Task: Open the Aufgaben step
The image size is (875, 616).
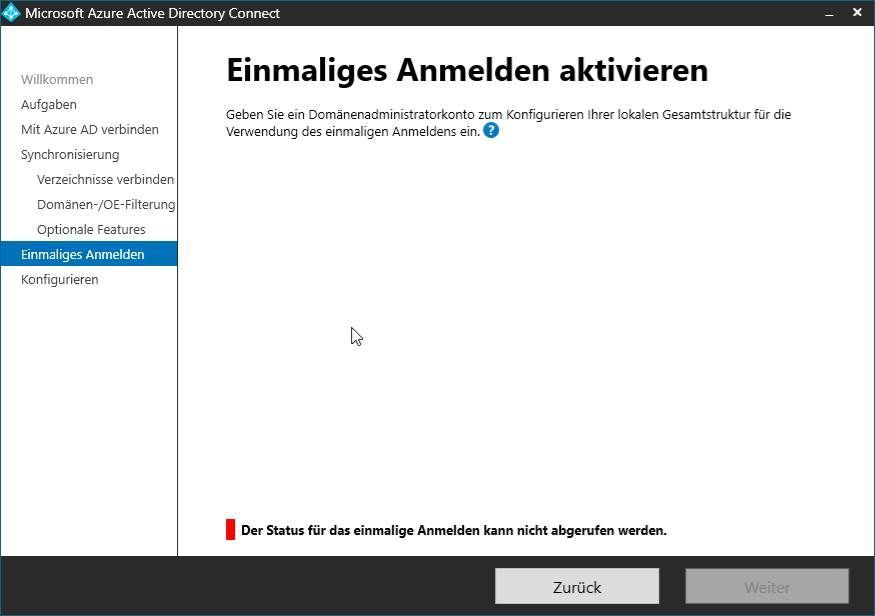Action: 49,105
